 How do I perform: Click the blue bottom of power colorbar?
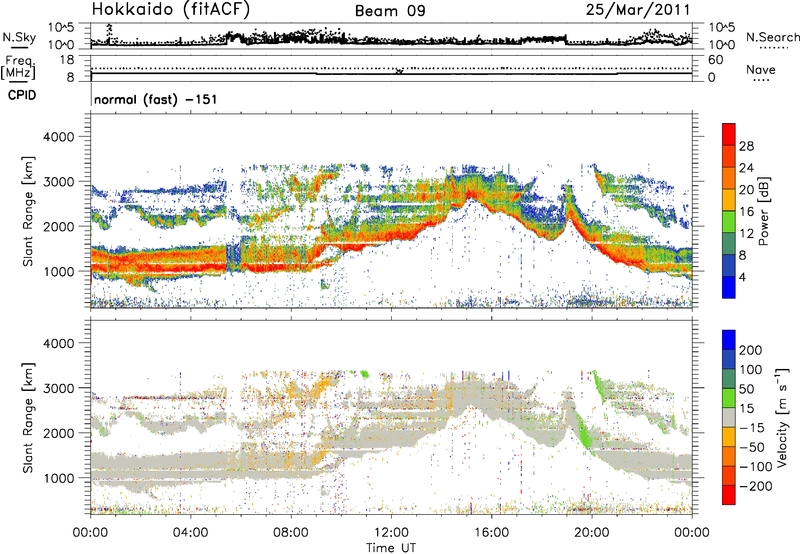click(729, 287)
